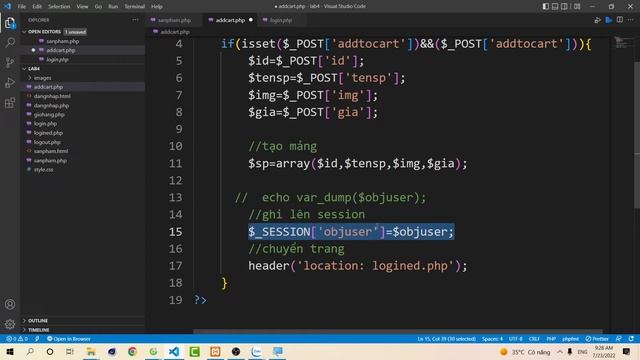Collapse the LAB4 folder section
Image resolution: width=640 pixels, height=360 pixels.
[x=34, y=69]
